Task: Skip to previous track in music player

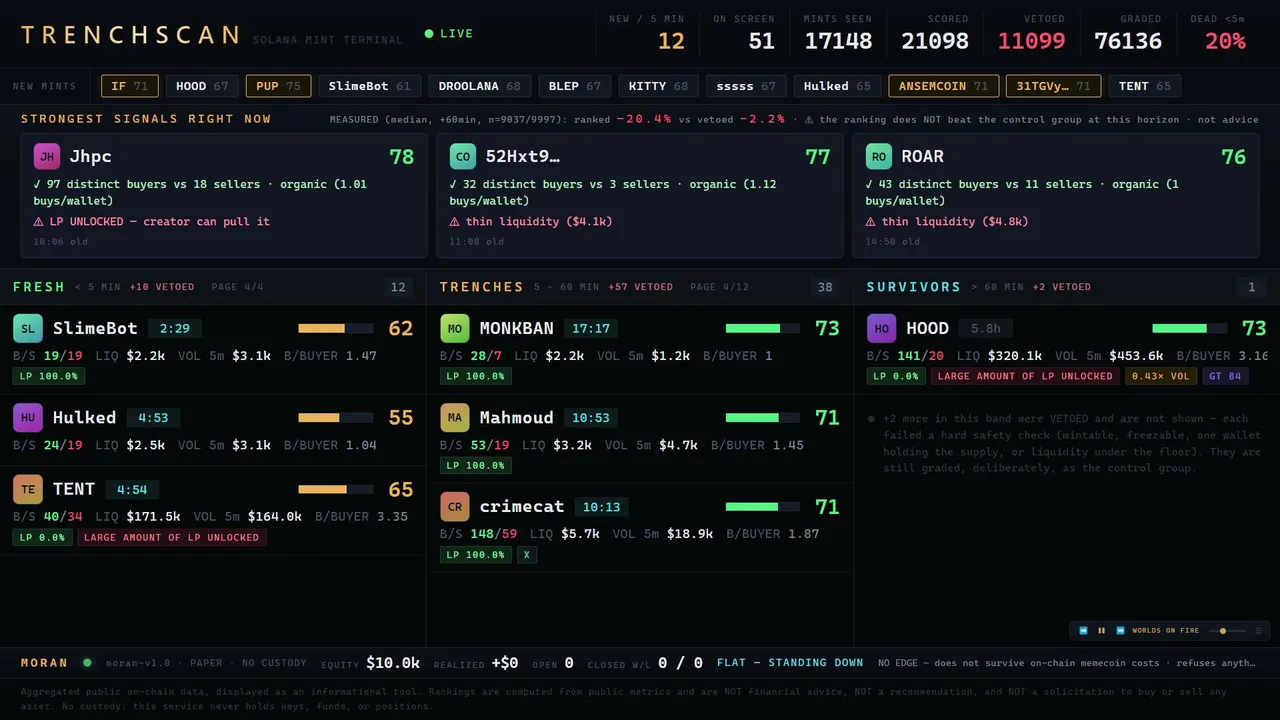Action: point(1083,631)
